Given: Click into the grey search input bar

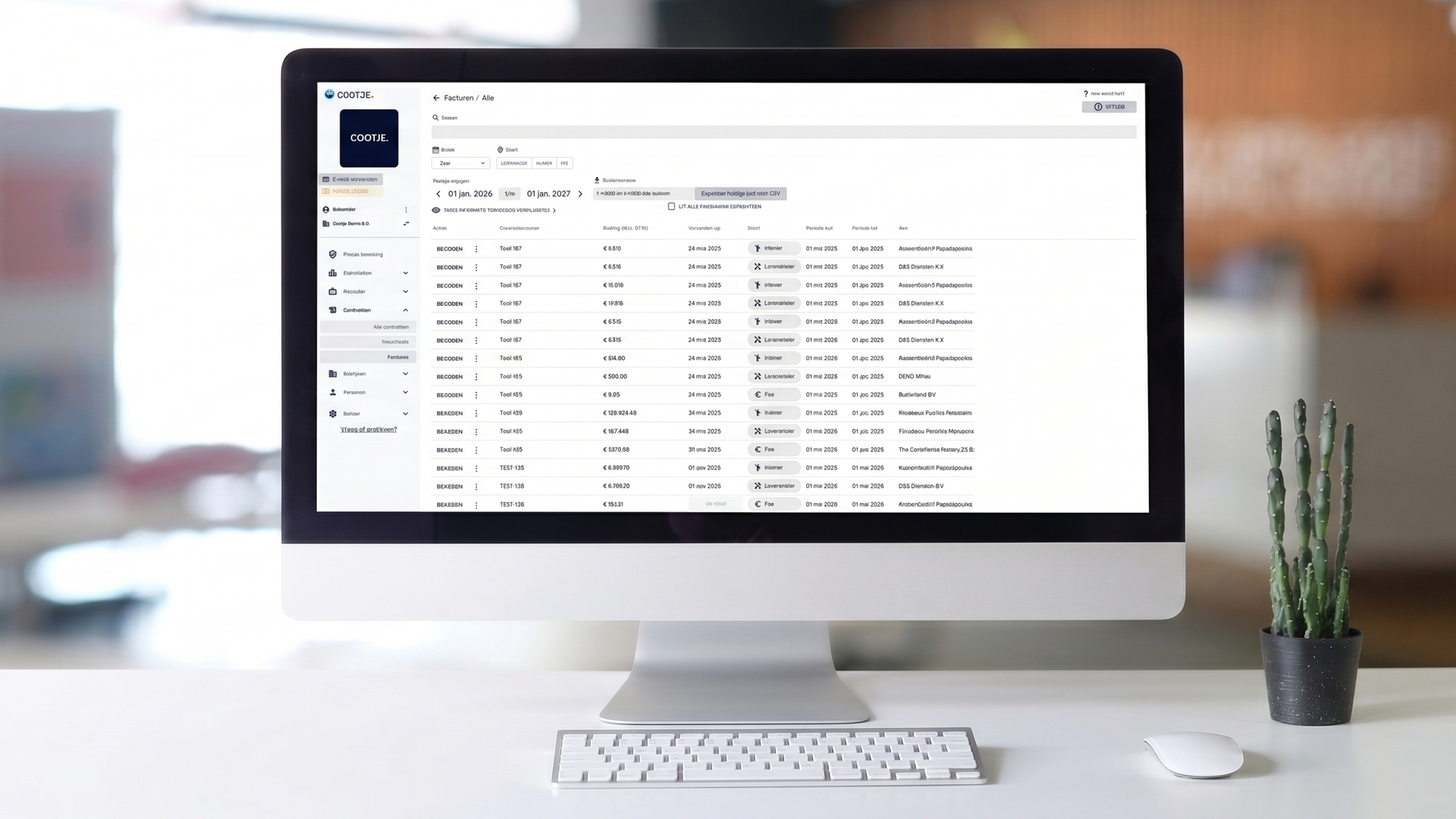Looking at the screenshot, I should point(783,132).
